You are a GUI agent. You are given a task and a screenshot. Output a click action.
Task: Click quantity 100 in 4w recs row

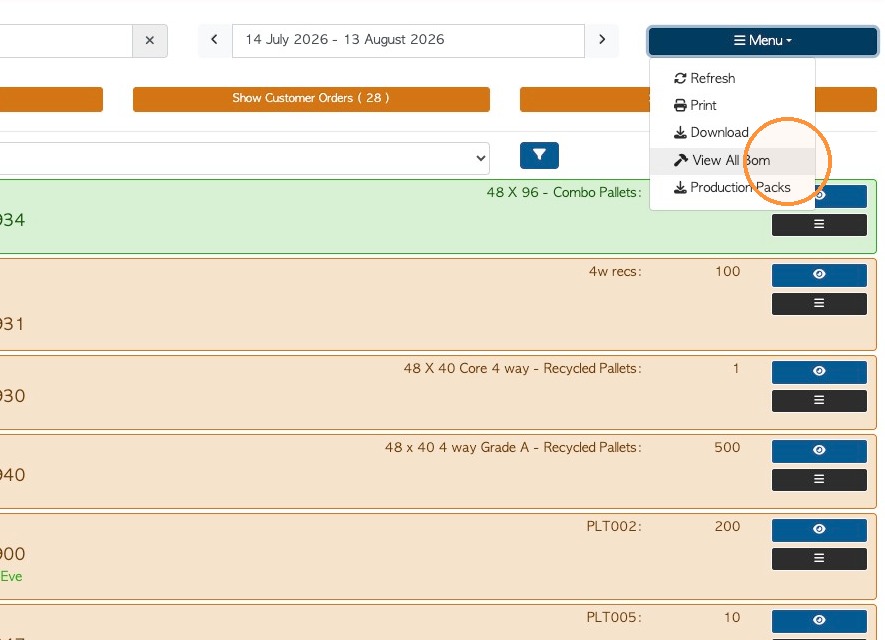click(x=728, y=271)
